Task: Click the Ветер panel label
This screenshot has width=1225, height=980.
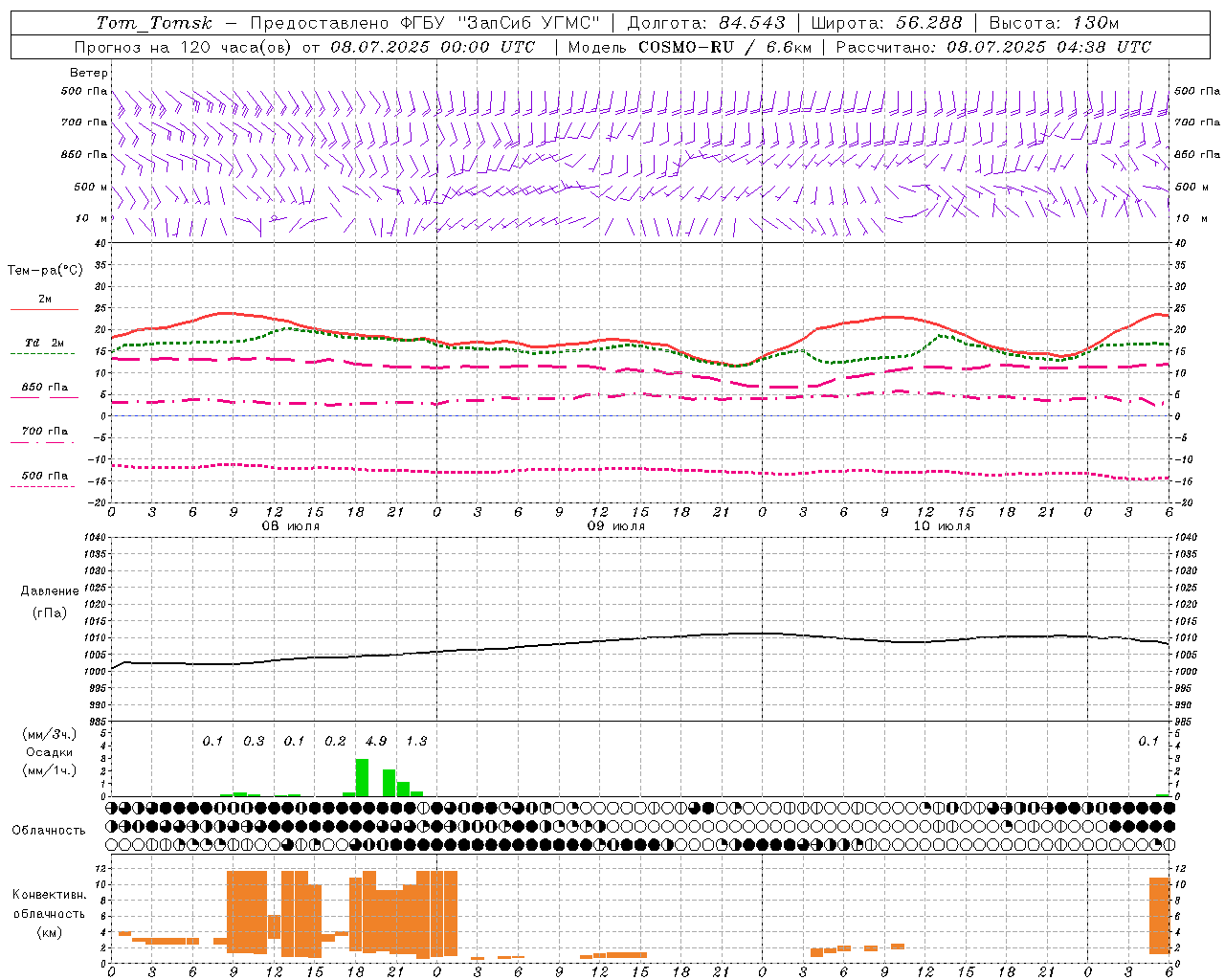Action: 88,73
